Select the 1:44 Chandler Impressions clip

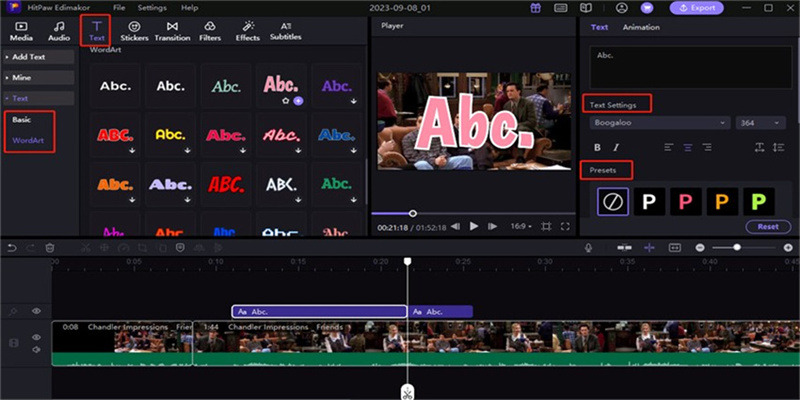point(496,343)
